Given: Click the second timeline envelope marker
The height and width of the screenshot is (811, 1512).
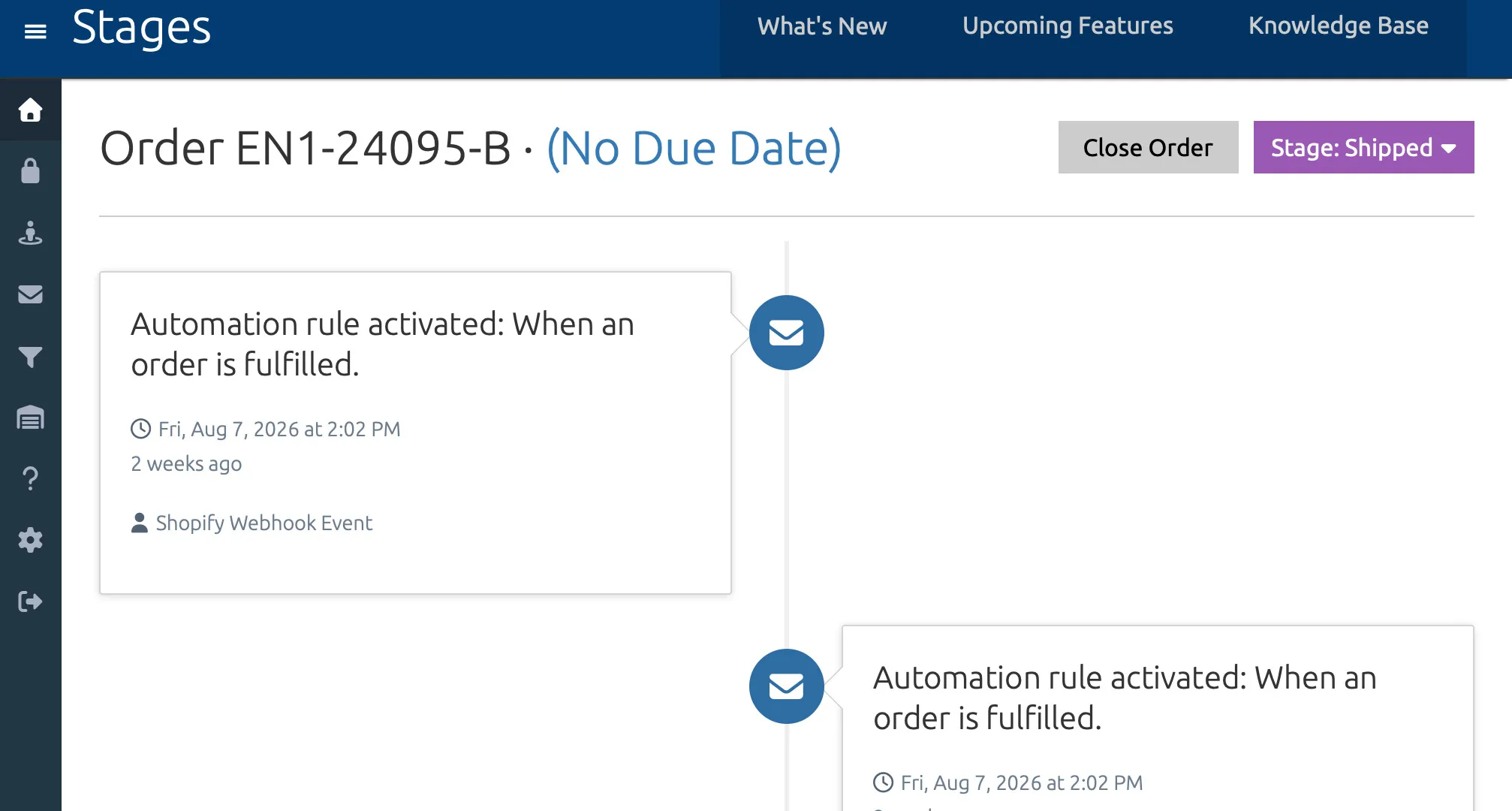Looking at the screenshot, I should [x=786, y=686].
